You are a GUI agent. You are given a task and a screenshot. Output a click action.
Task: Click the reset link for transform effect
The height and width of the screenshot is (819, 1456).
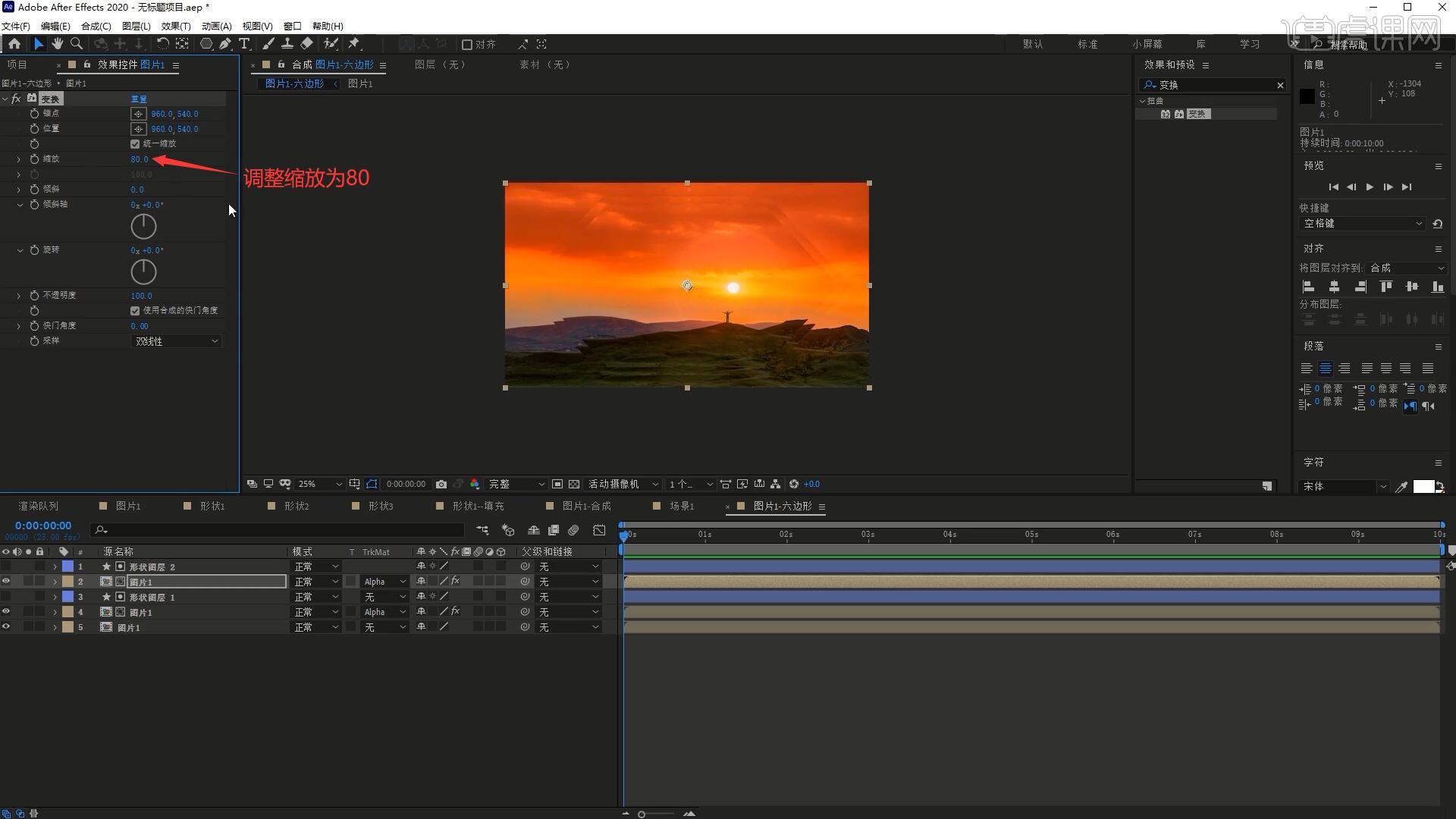tap(139, 99)
